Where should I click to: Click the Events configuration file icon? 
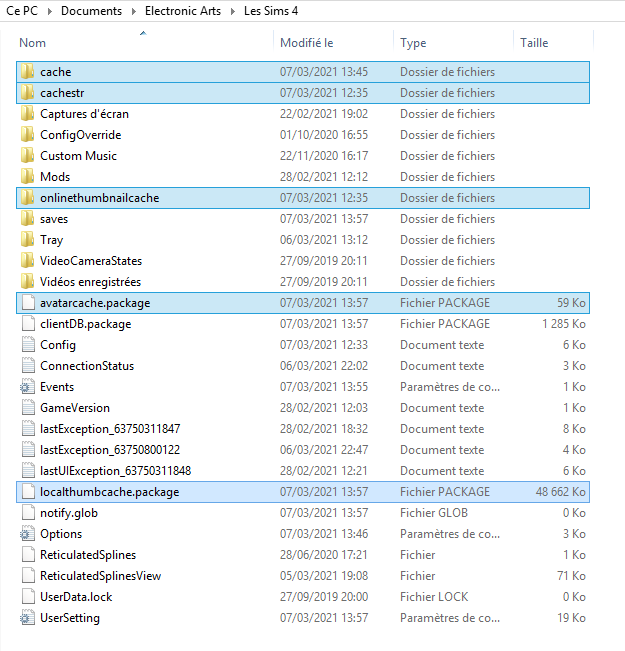click(28, 387)
